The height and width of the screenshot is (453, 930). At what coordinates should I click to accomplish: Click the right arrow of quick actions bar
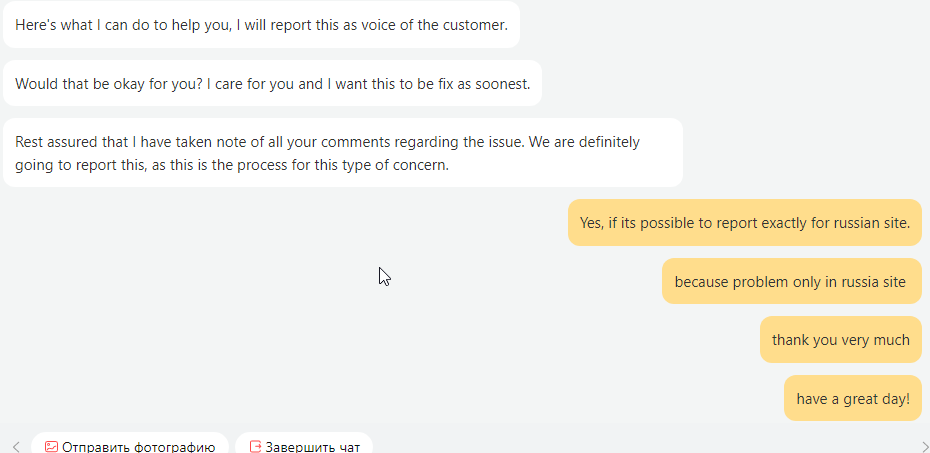pos(925,446)
